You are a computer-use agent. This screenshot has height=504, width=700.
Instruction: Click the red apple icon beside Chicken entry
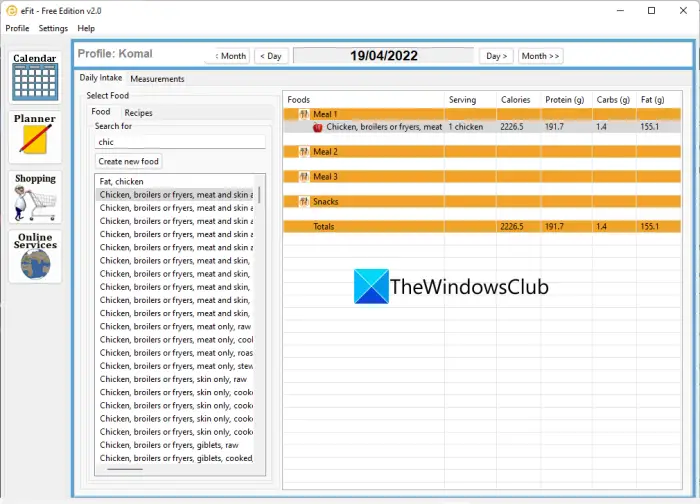pos(317,127)
